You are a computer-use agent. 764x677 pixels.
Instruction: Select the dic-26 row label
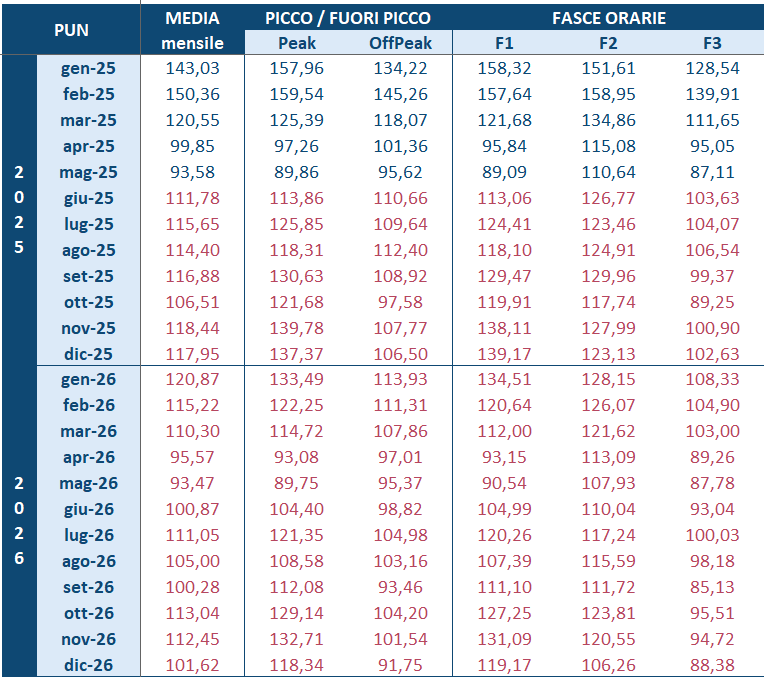[x=88, y=665]
